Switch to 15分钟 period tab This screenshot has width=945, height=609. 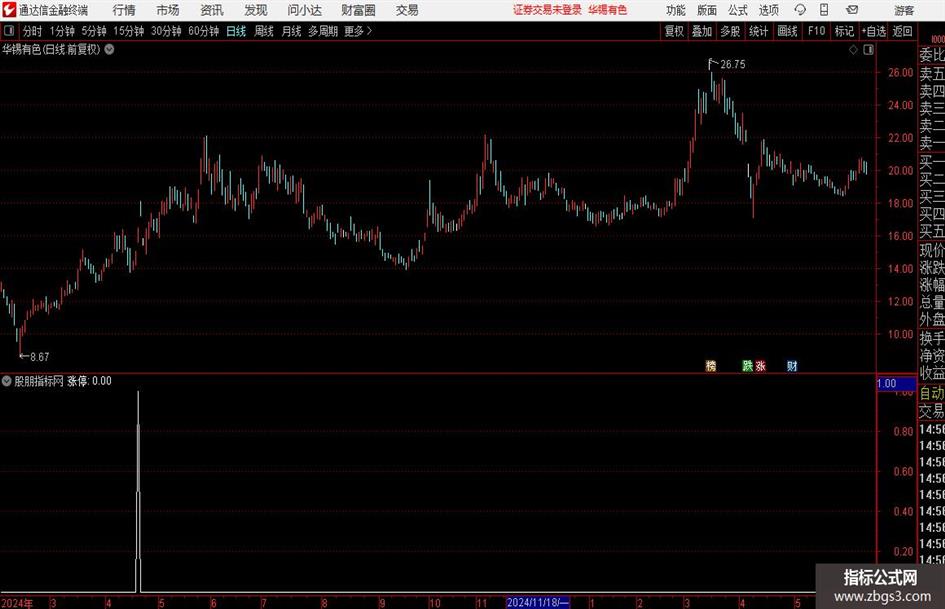point(129,31)
